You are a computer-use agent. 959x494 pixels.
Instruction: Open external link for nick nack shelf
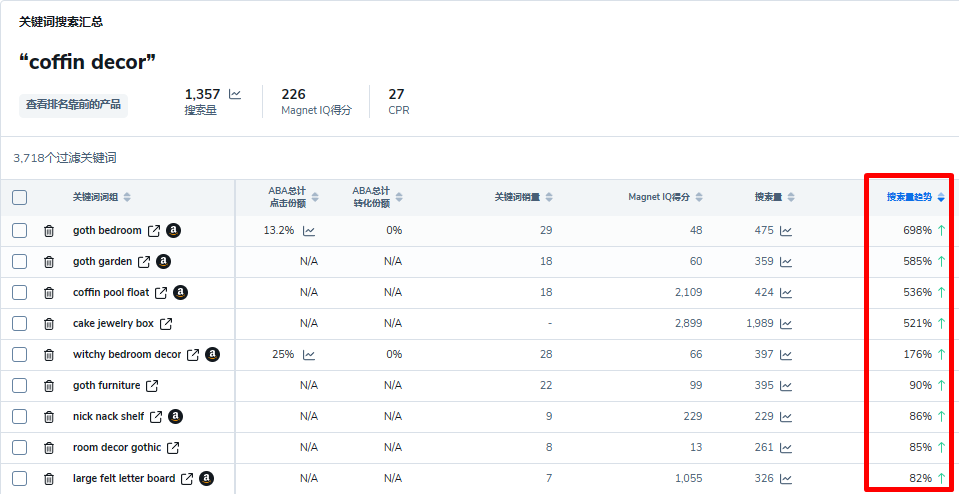click(155, 417)
